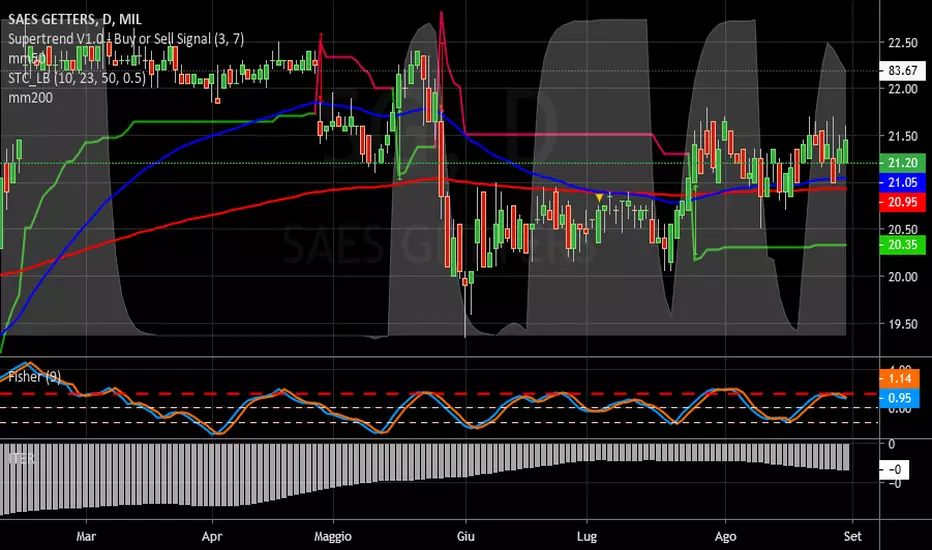Click the 83.67 price scale label
The image size is (932, 550).
click(x=902, y=70)
